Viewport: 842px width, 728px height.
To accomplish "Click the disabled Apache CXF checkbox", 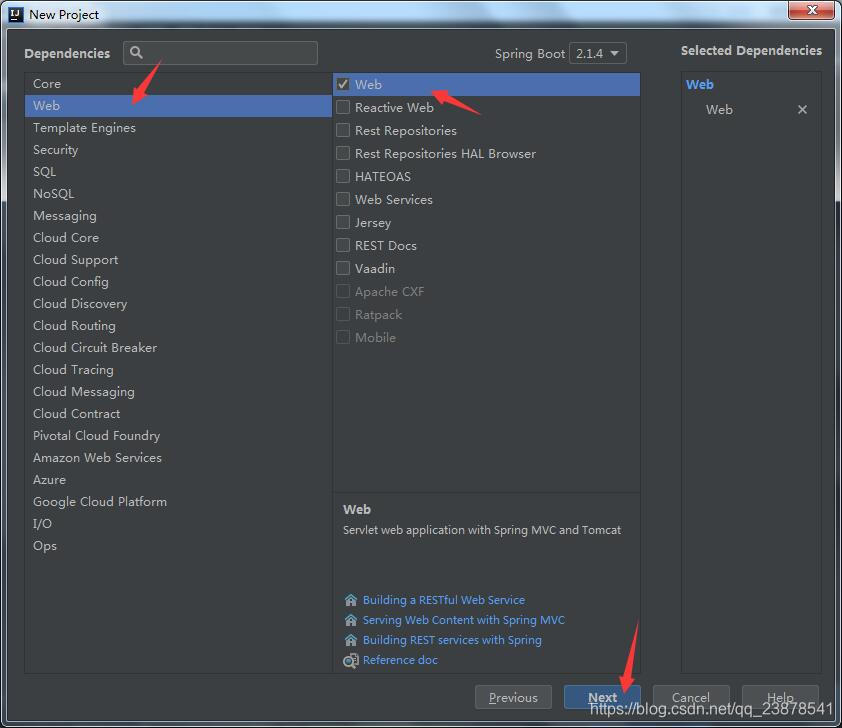I will coord(343,292).
